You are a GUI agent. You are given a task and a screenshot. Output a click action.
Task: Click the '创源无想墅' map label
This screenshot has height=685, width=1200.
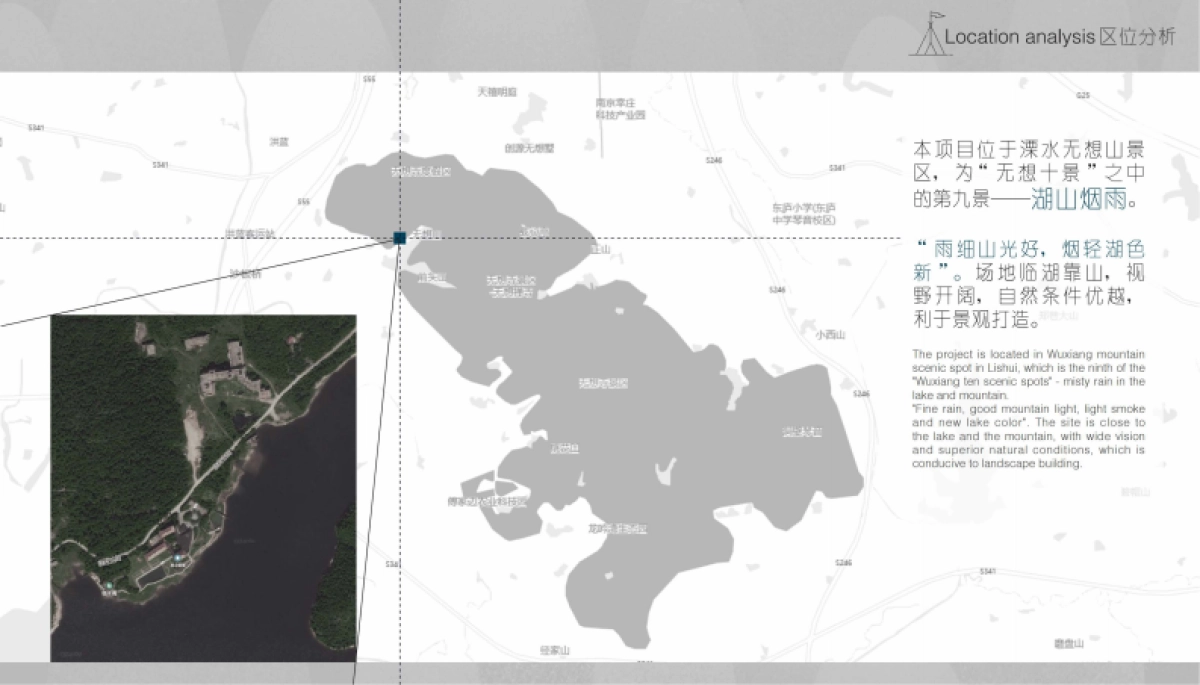(529, 148)
